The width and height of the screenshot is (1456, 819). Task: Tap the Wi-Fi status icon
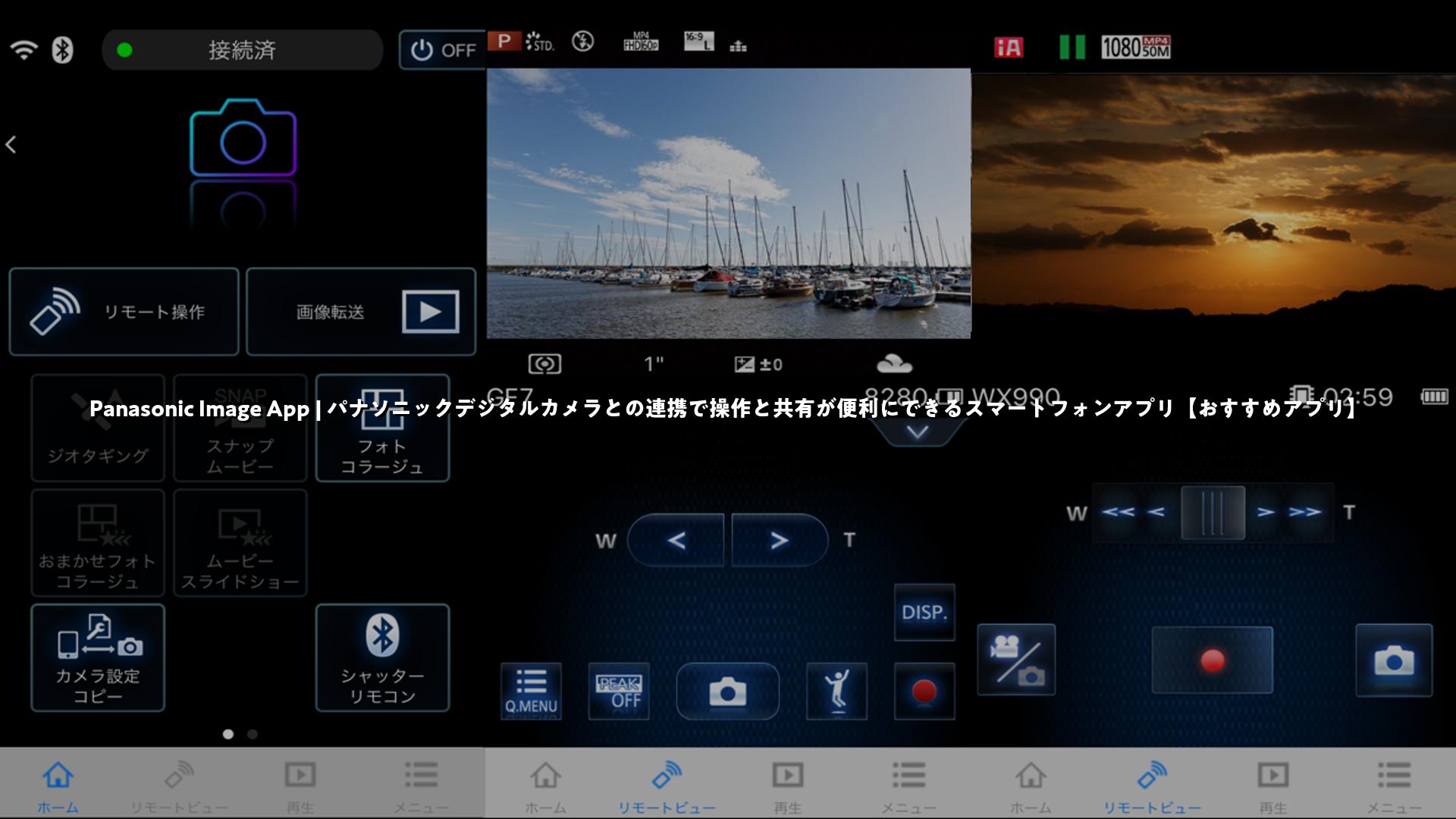tap(24, 50)
